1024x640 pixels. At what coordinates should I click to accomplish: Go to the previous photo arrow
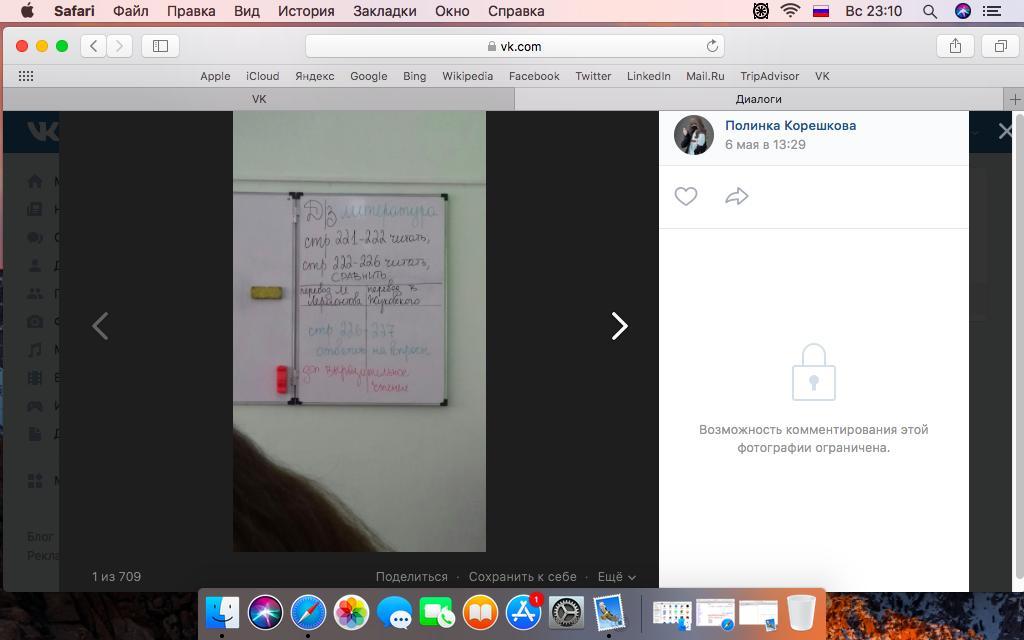click(100, 325)
